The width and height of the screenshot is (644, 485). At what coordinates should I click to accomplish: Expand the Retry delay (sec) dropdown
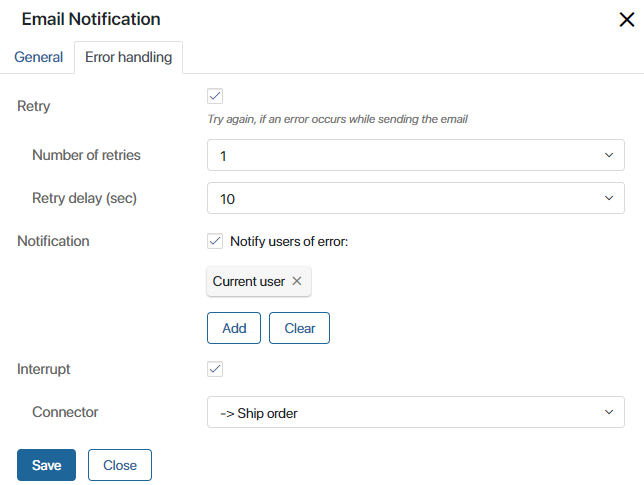tap(416, 198)
